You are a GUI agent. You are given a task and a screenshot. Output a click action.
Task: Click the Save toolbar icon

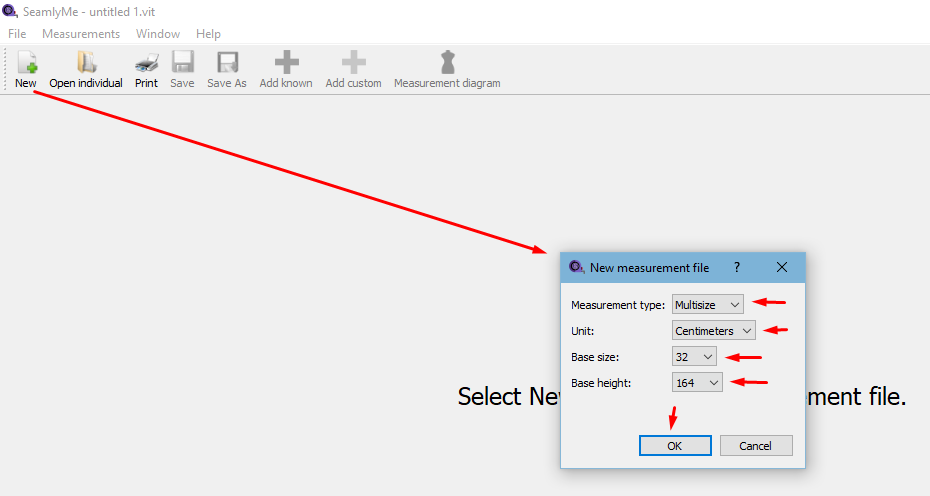pos(182,64)
